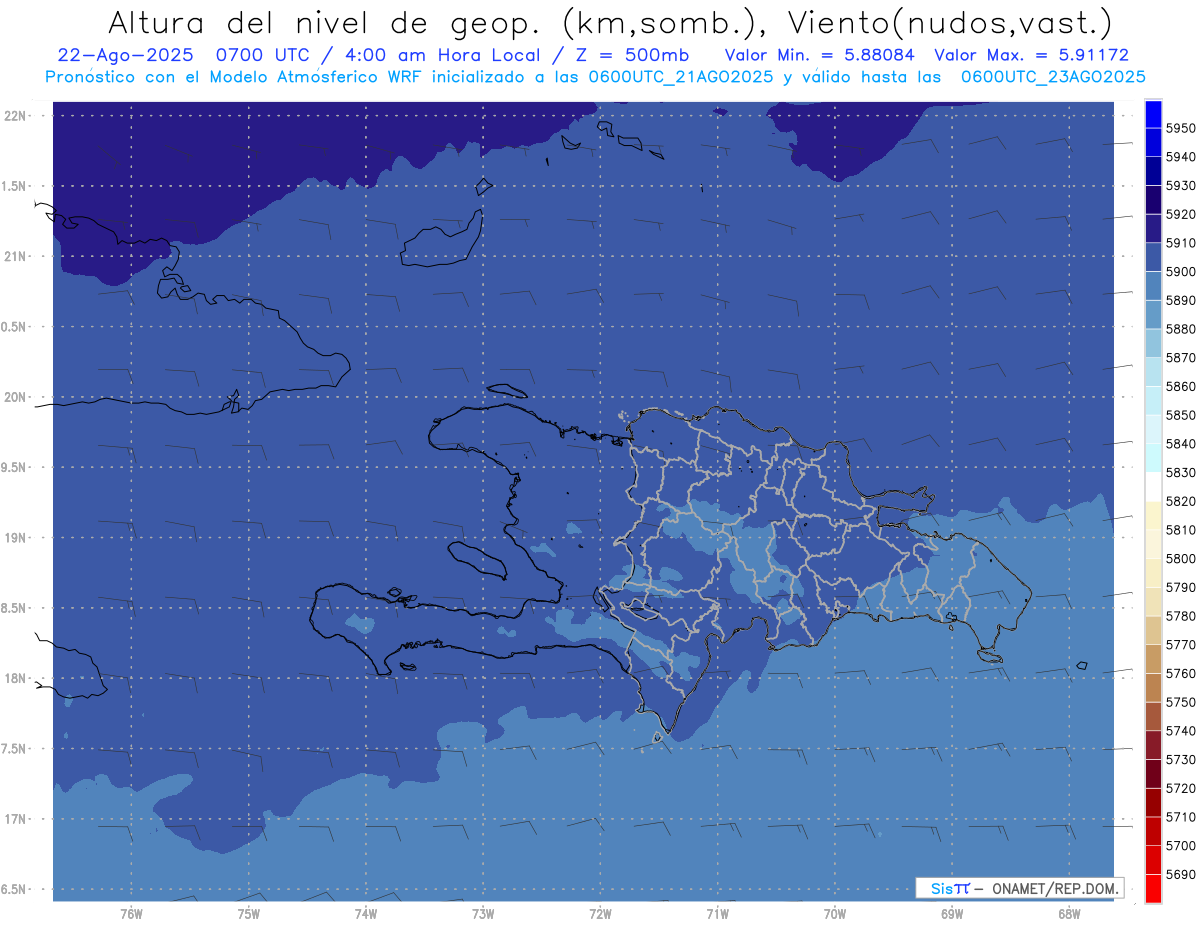Viewport: 1200px width, 927px height.
Task: Click the 72W longitude axis label
Action: 600,913
